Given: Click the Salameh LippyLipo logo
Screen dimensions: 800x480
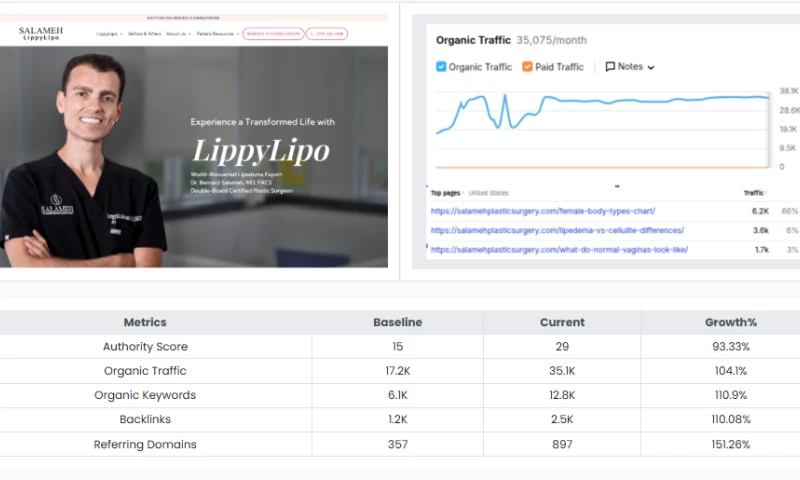Looking at the screenshot, I should coord(41,34).
